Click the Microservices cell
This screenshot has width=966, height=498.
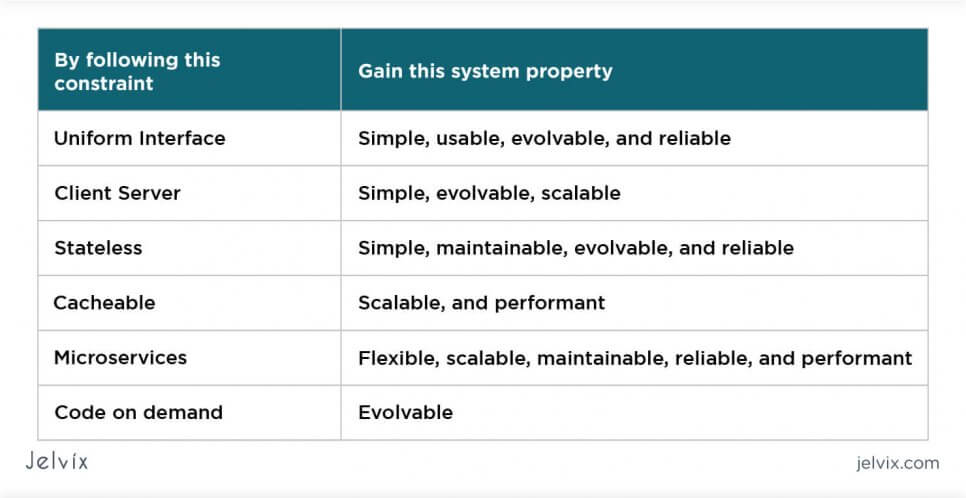pyautogui.click(x=189, y=357)
